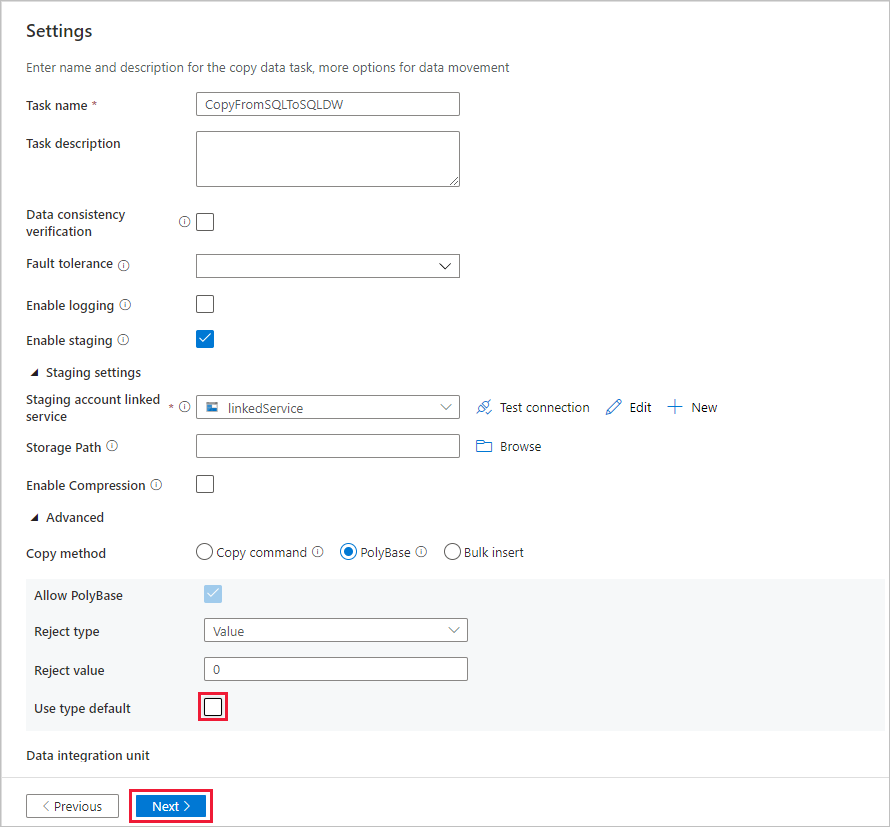
Task: Click the info icon beside PolyBase option
Action: tap(421, 551)
